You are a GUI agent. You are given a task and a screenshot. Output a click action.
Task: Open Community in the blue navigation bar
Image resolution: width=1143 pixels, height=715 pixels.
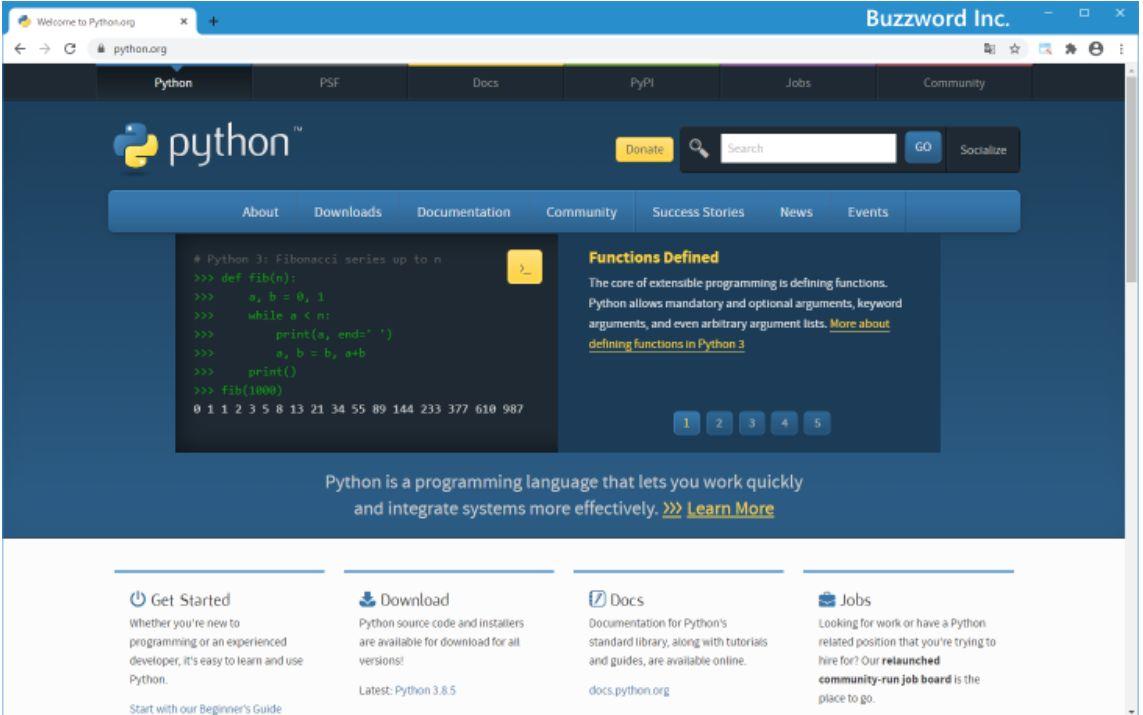tap(582, 212)
